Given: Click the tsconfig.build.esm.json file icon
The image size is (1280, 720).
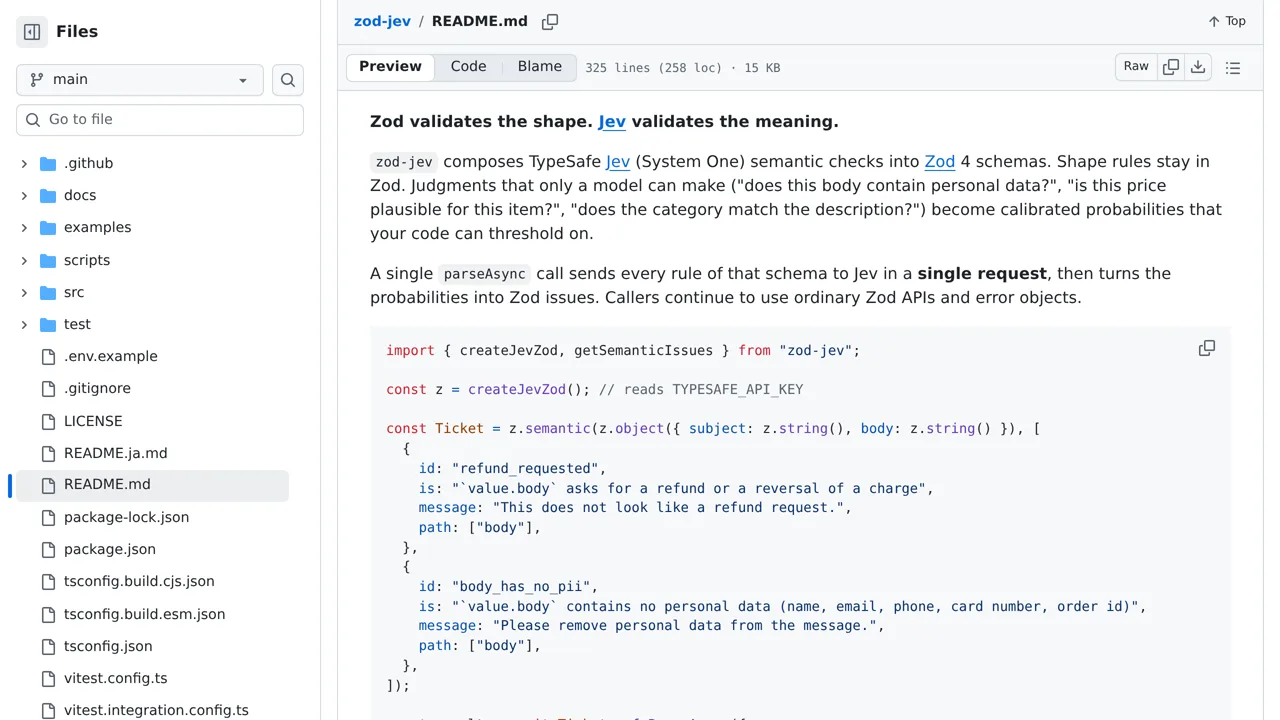Looking at the screenshot, I should click(48, 614).
